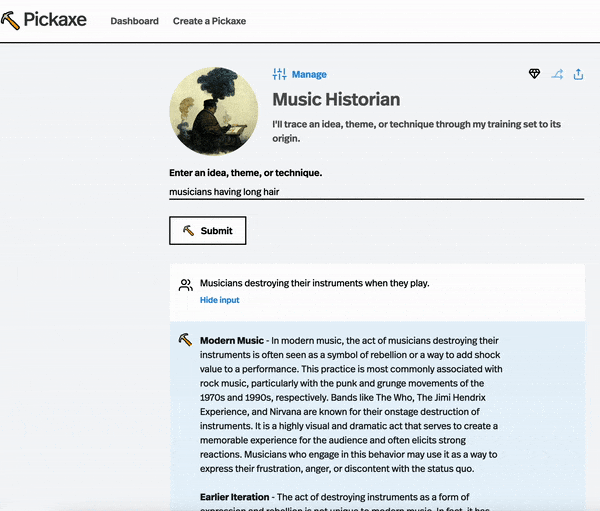Click the Pickaxe brand name text
The height and width of the screenshot is (511, 600).
coord(58,20)
